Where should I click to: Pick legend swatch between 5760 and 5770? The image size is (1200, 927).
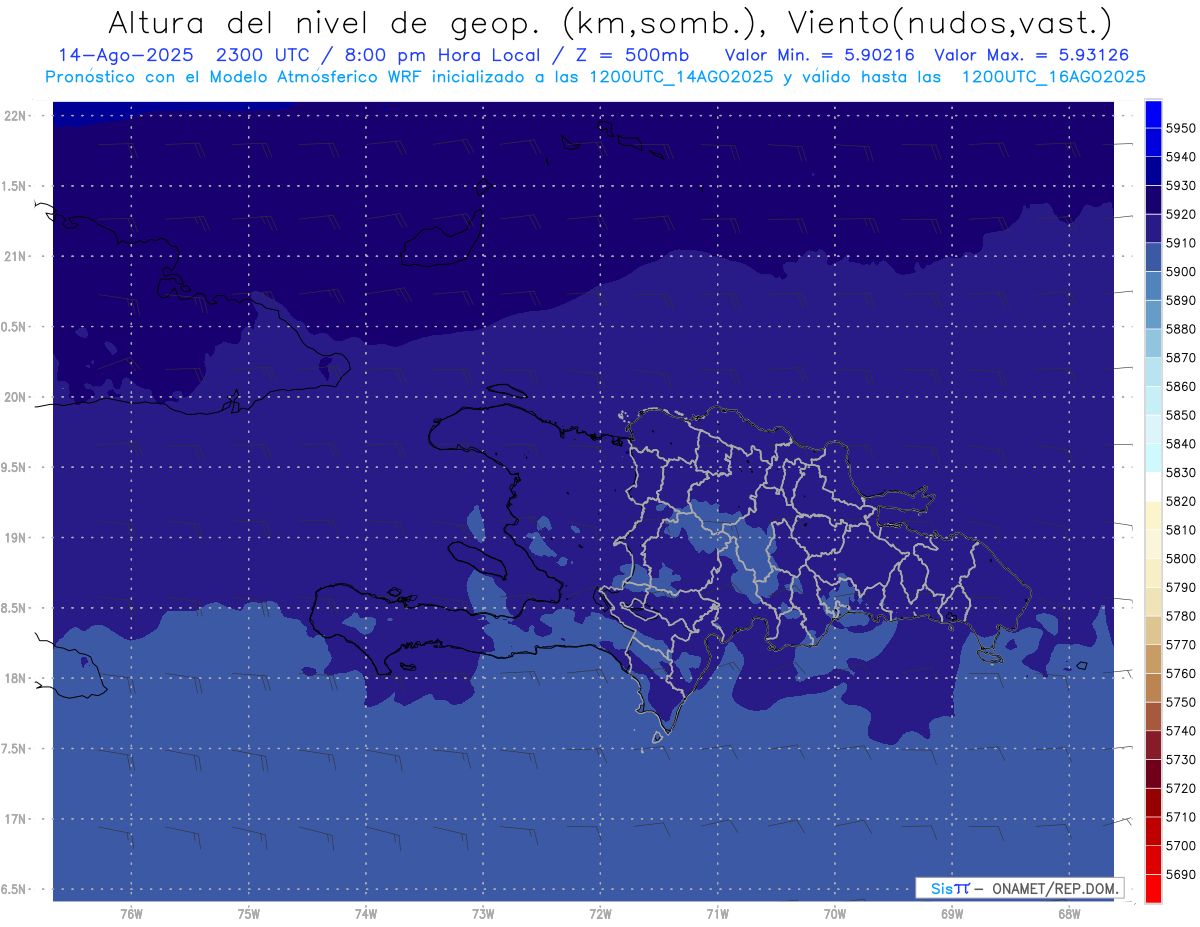click(1153, 659)
